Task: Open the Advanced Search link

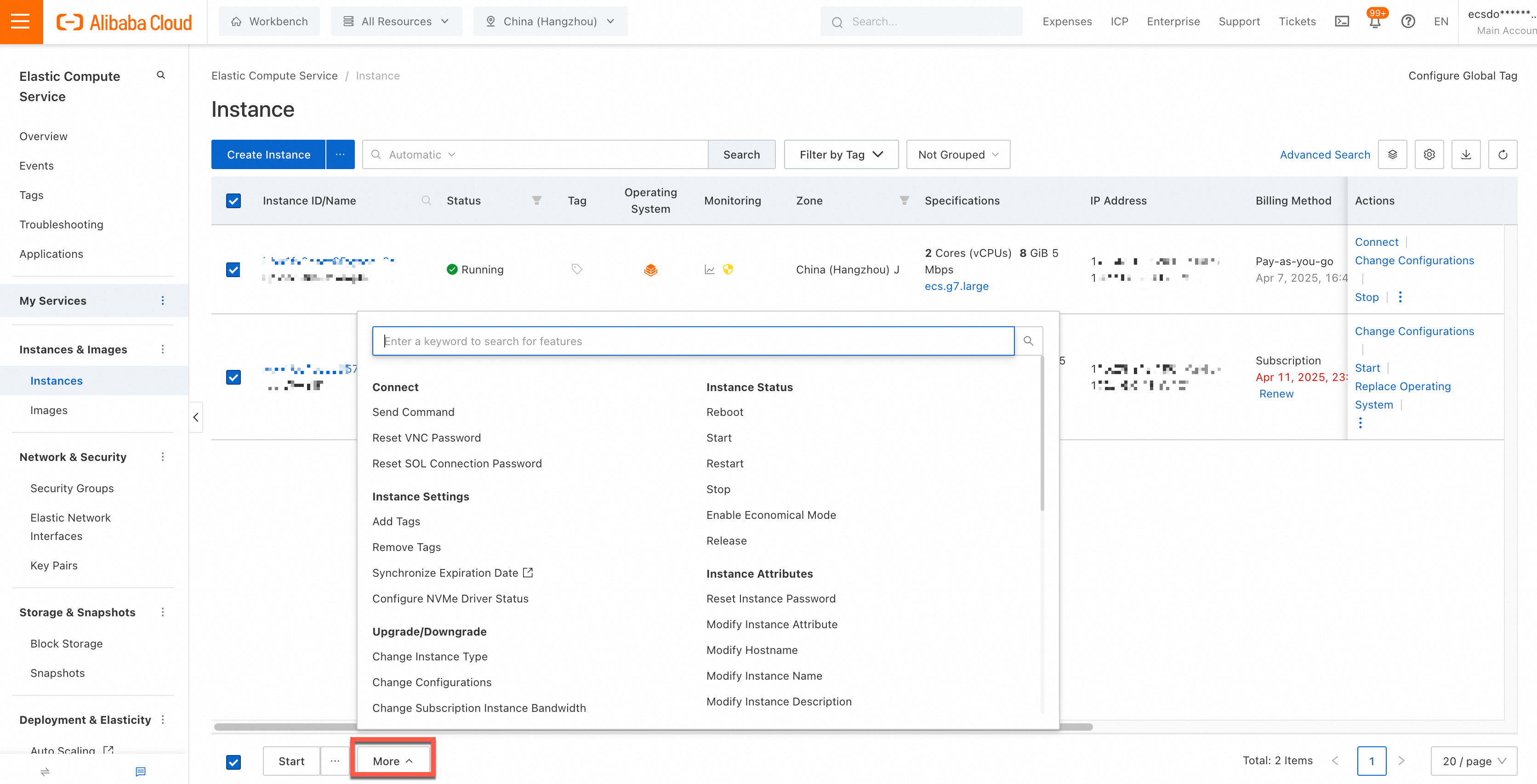Action: click(x=1325, y=154)
